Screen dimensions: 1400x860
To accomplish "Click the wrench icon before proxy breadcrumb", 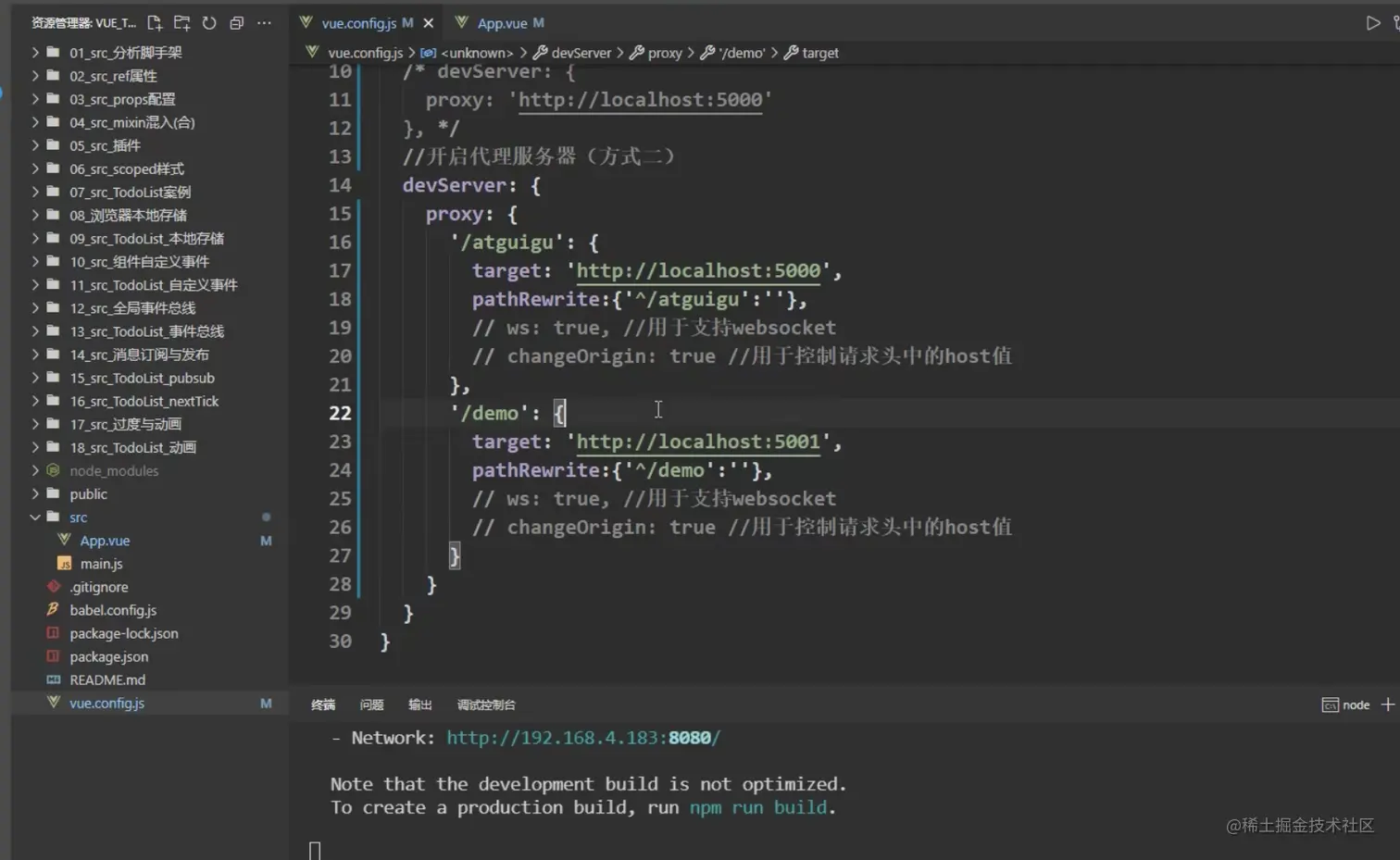I will click(637, 53).
